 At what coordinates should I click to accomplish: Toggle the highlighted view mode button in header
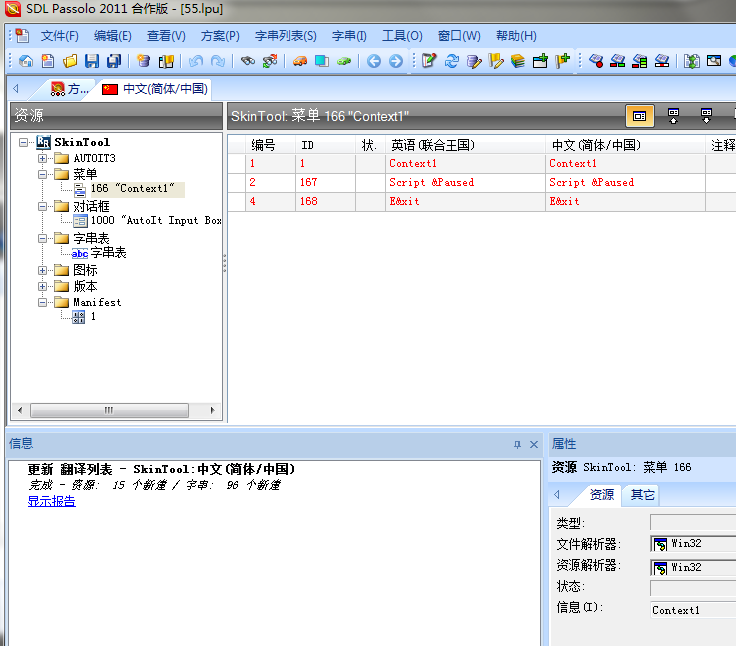pyautogui.click(x=640, y=116)
